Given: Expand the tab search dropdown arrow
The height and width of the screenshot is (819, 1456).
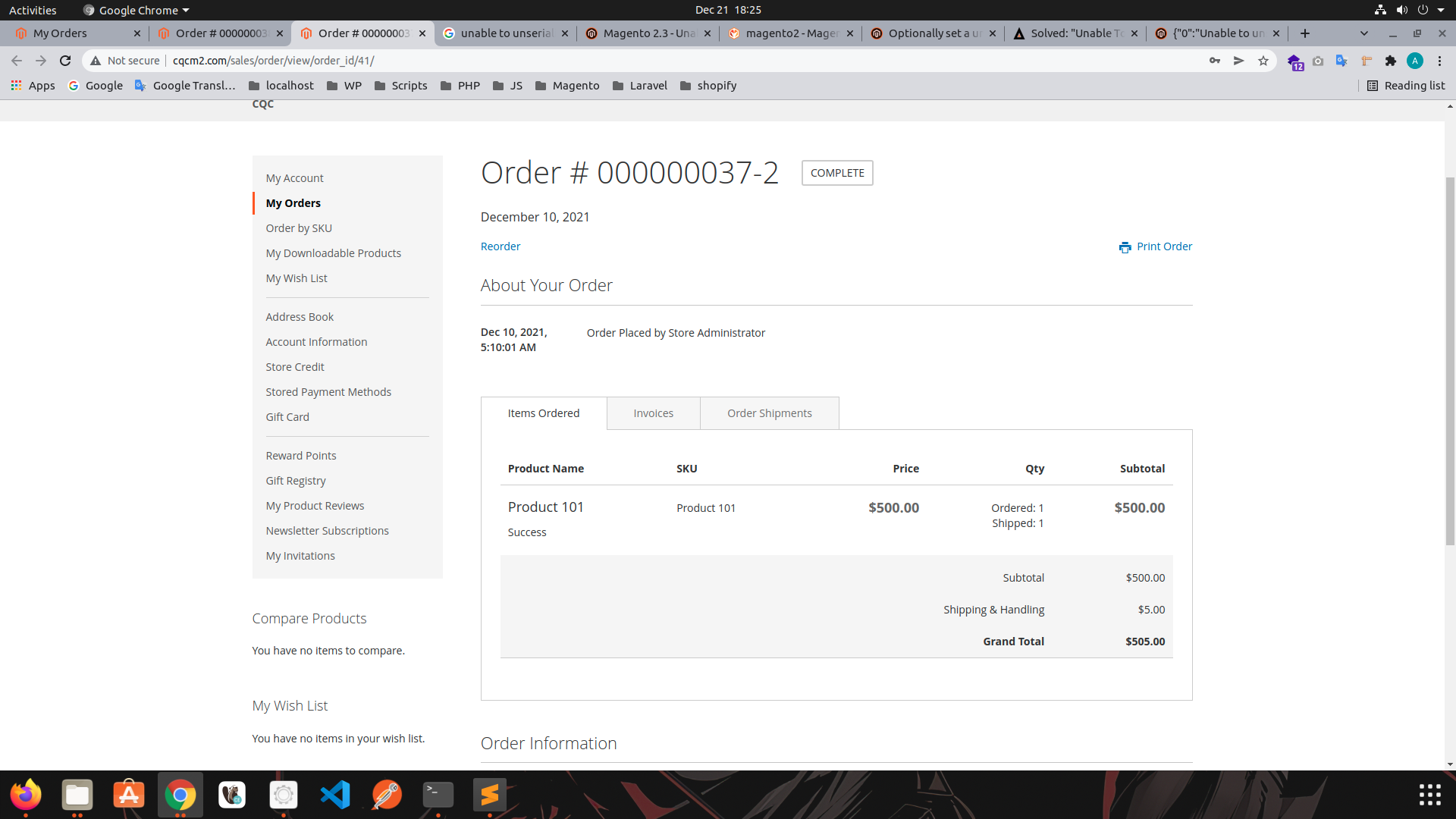Looking at the screenshot, I should [x=1364, y=33].
